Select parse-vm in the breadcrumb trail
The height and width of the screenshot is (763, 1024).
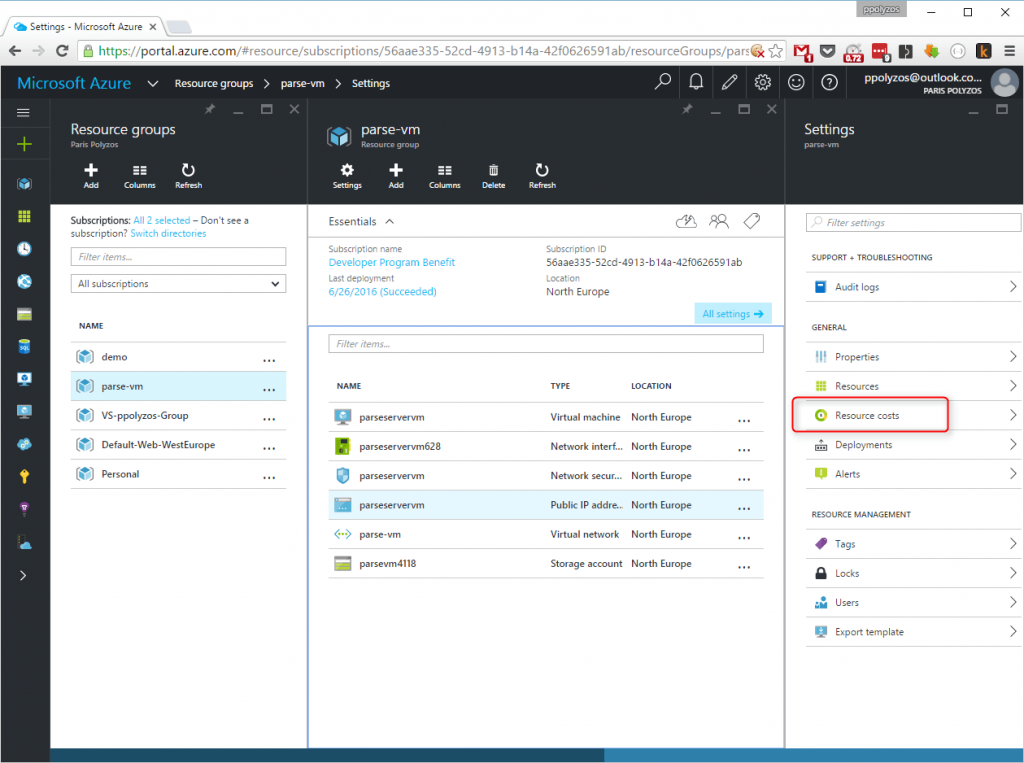[303, 83]
